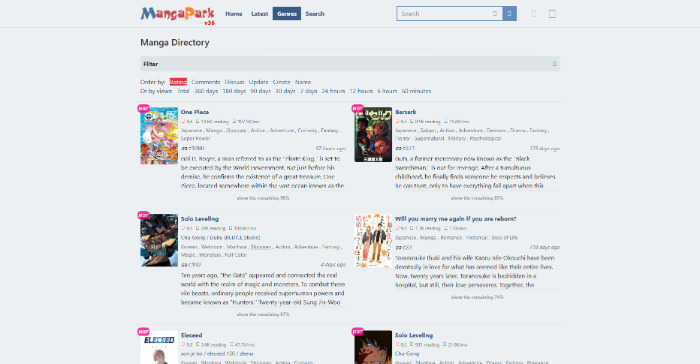Screen dimensions: 700x364
Task: Open second Solo Leveling title by Chu-Gong
Action: coord(414,335)
